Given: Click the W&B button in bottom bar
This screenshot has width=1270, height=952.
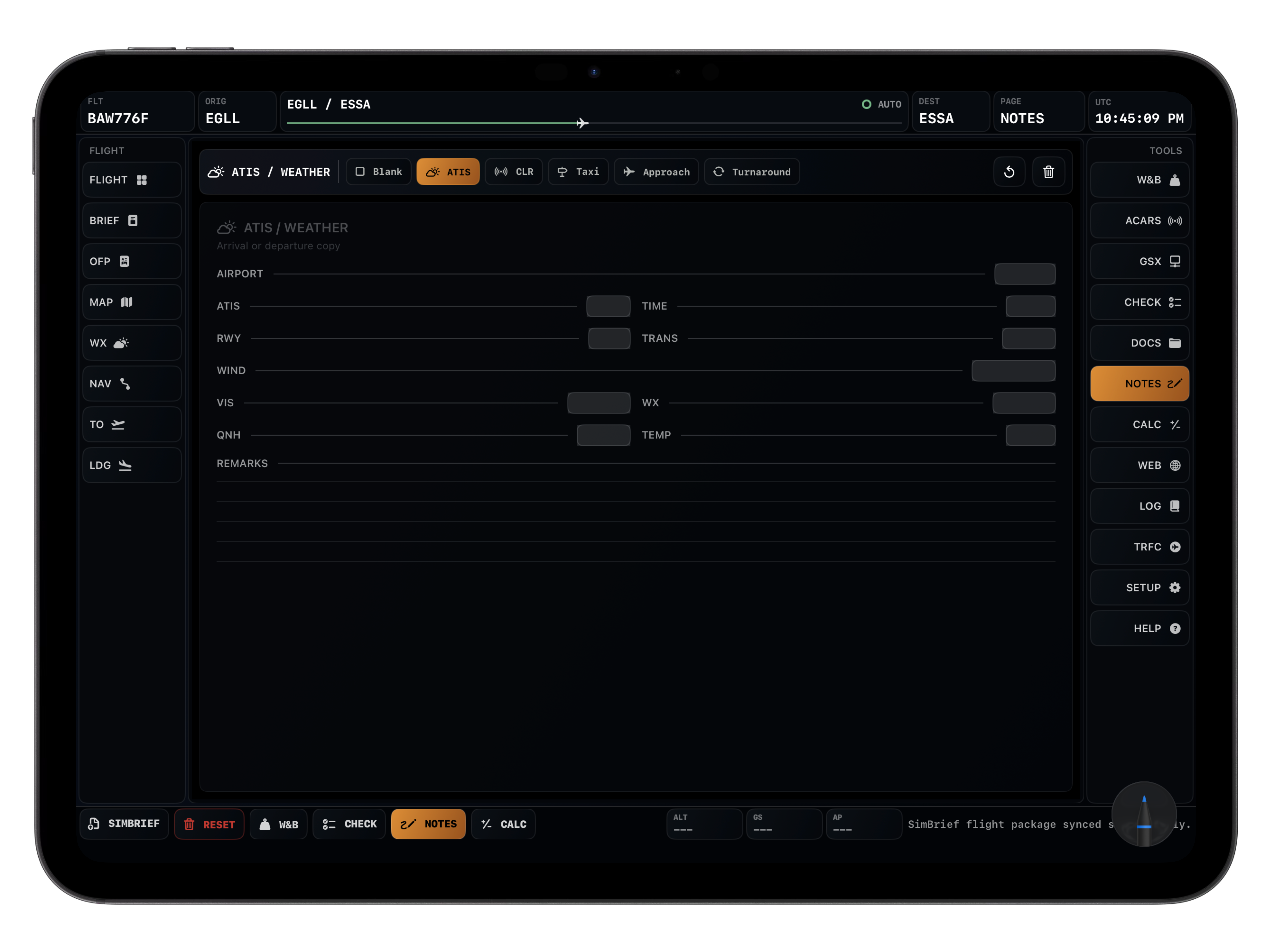Looking at the screenshot, I should 279,824.
